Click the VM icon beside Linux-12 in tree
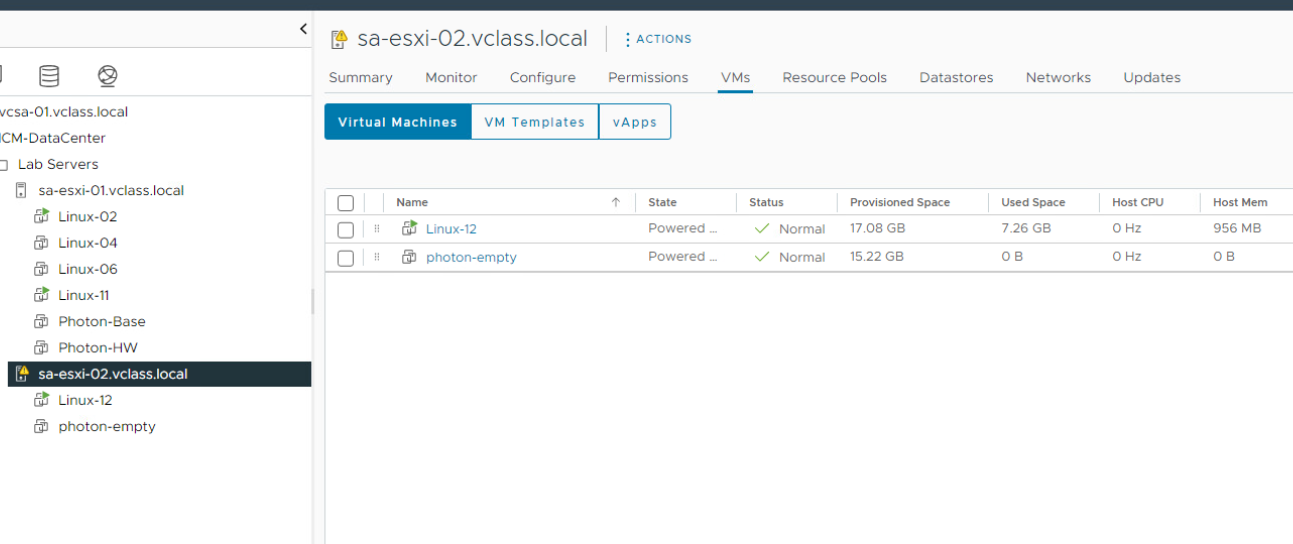The width and height of the screenshot is (1293, 544). tap(41, 399)
